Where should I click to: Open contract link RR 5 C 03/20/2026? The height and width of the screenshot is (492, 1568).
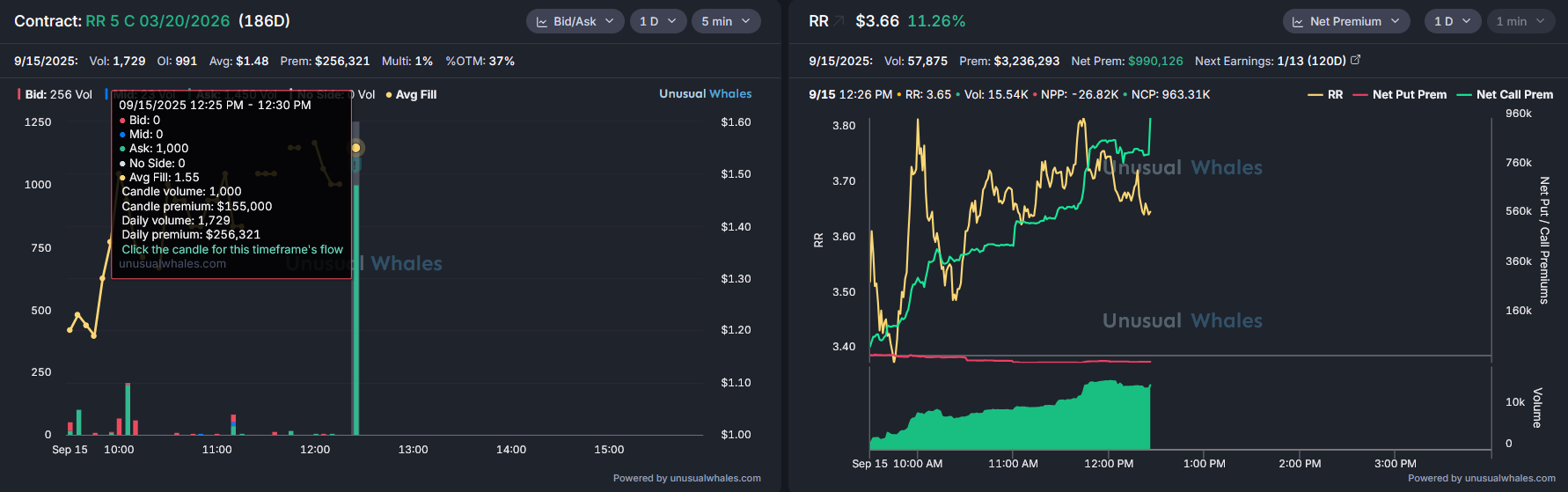coord(158,21)
